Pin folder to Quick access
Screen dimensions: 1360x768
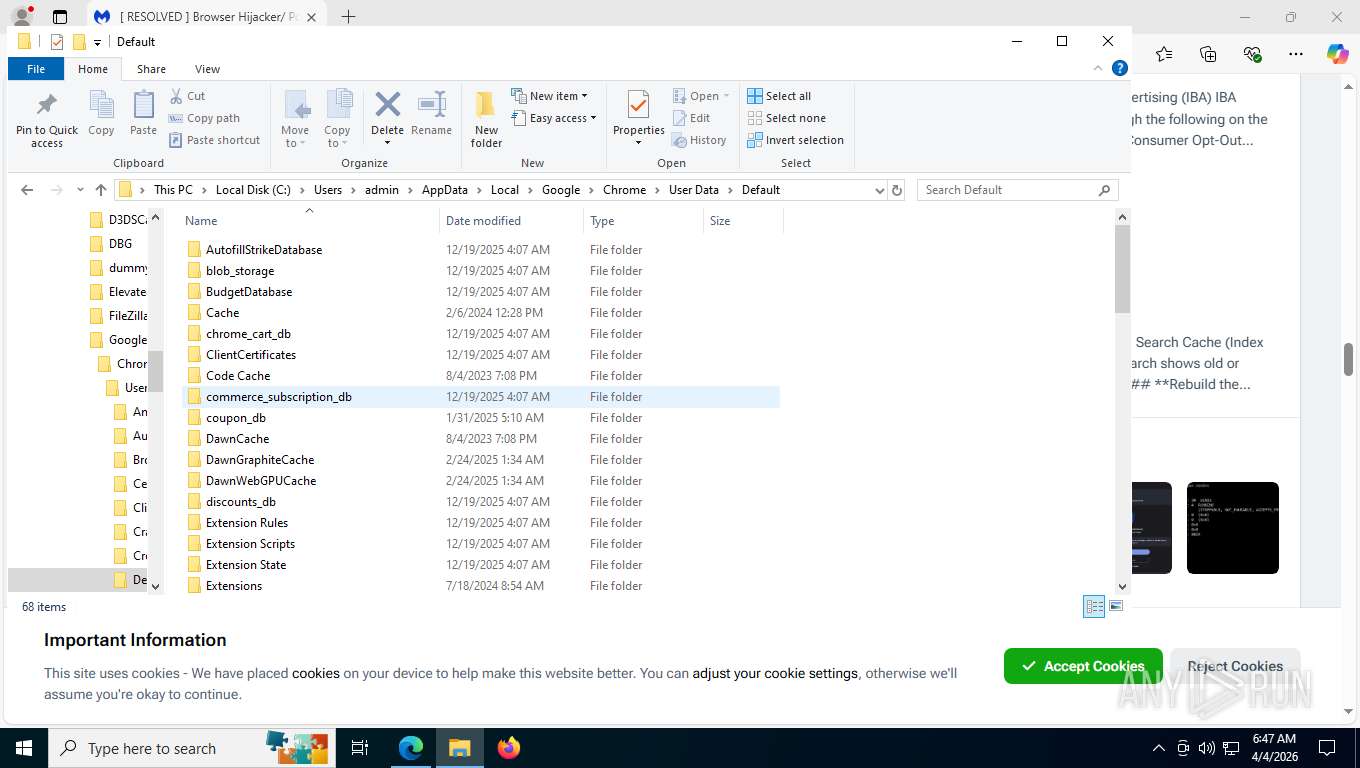47,120
